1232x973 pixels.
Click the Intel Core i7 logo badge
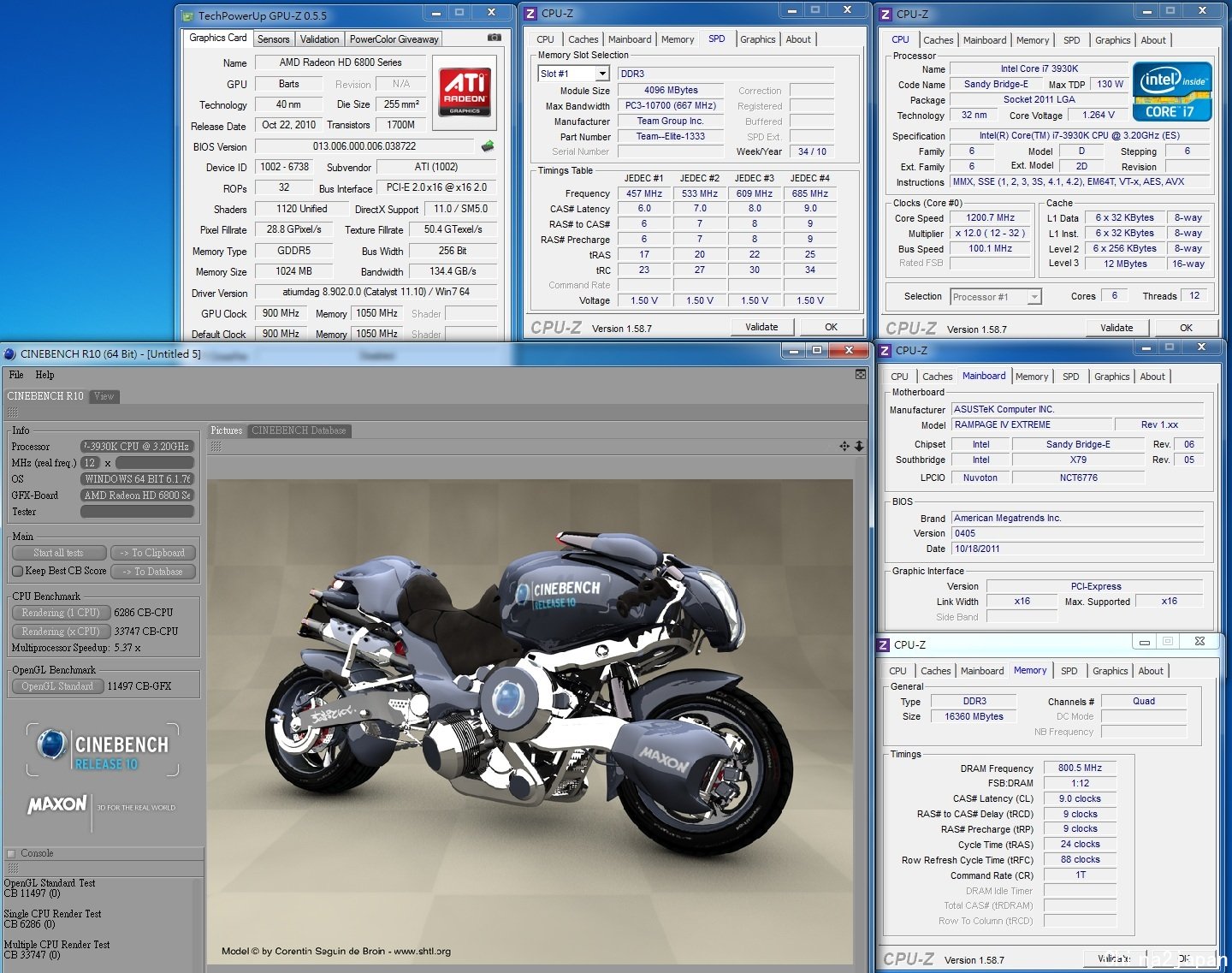[1172, 92]
